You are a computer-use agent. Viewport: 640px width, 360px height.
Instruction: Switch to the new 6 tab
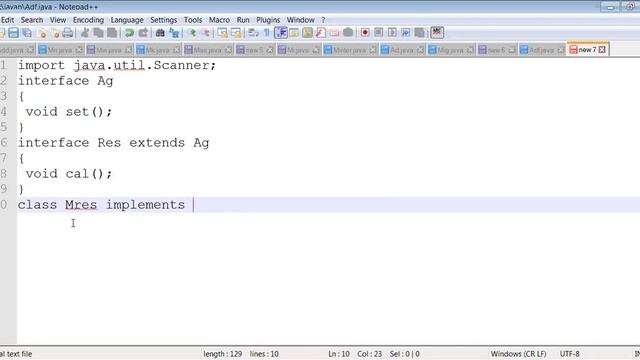coord(496,50)
